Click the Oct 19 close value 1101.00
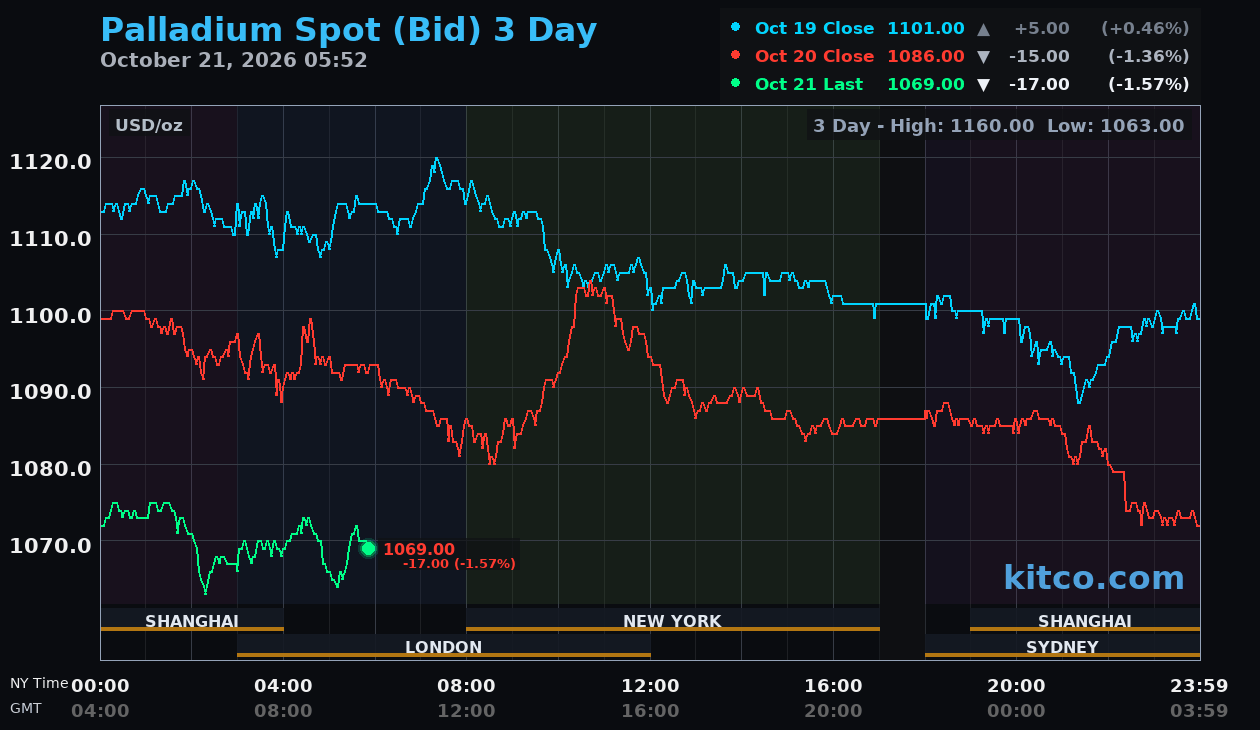Viewport: 1260px width, 730px height. 926,29
